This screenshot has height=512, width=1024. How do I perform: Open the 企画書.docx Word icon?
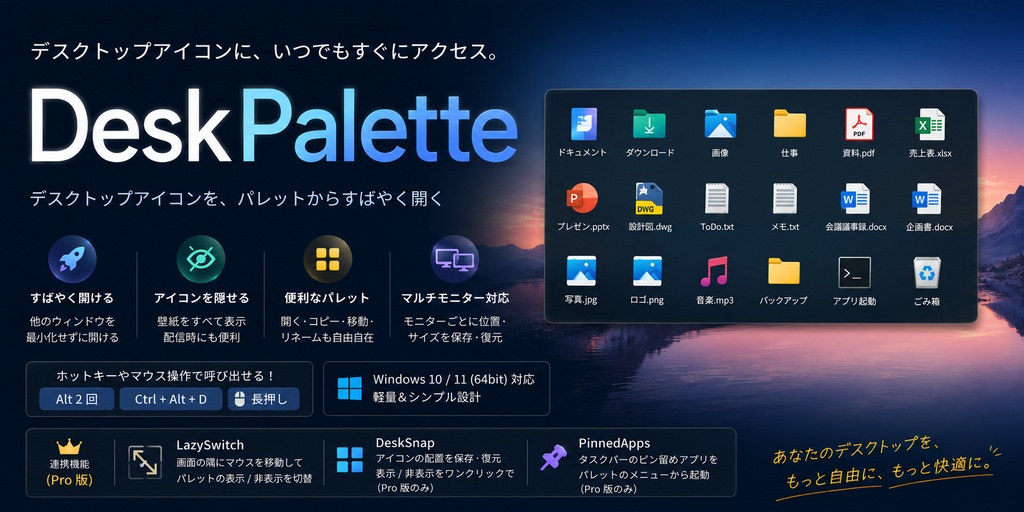927,199
